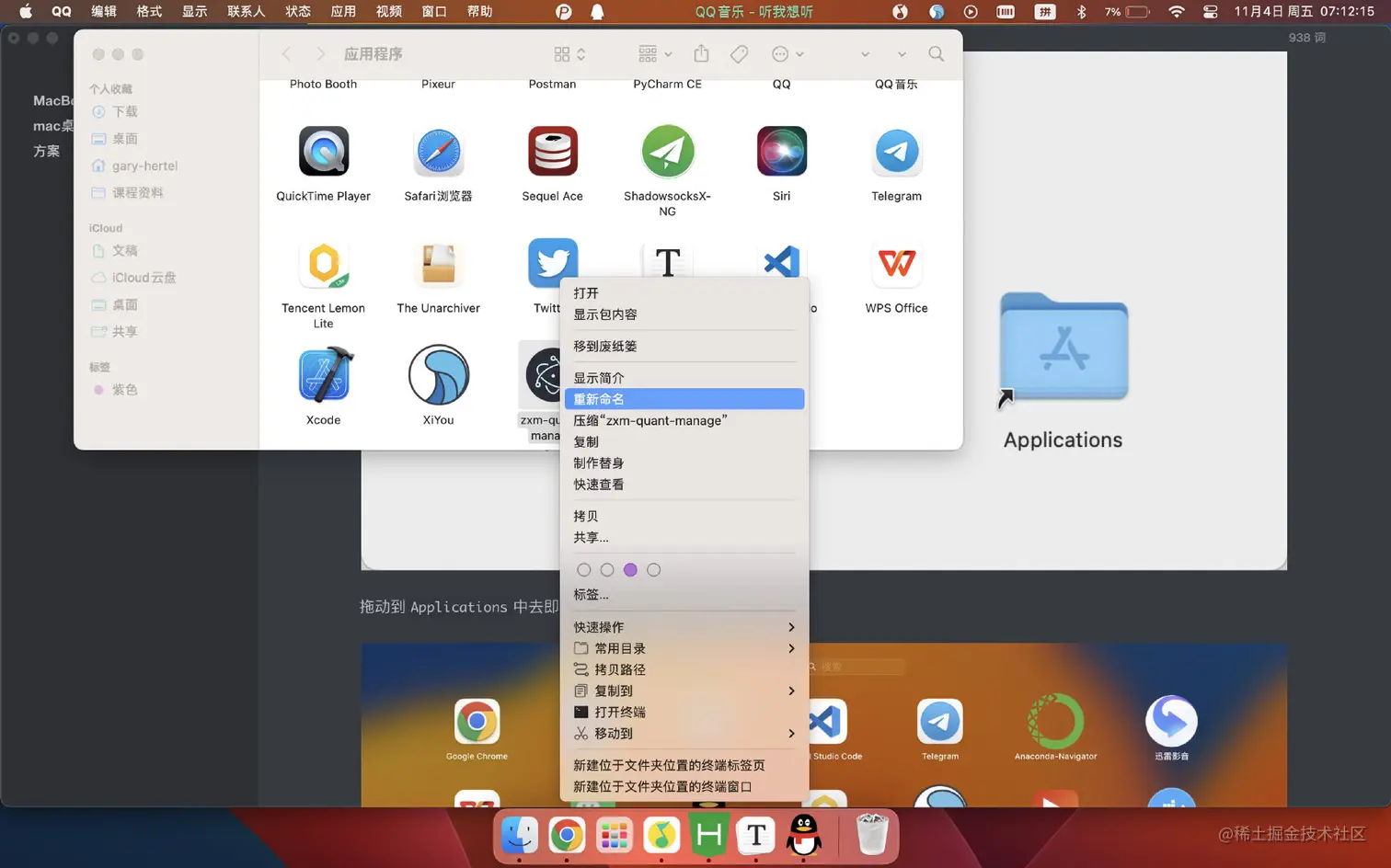Choose 打开 in the context menu

[x=684, y=293]
